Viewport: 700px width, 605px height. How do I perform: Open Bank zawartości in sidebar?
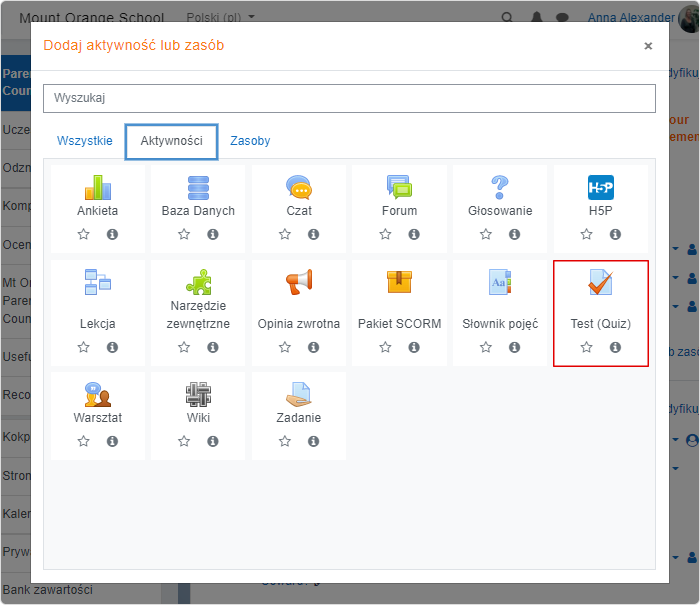coord(47,589)
